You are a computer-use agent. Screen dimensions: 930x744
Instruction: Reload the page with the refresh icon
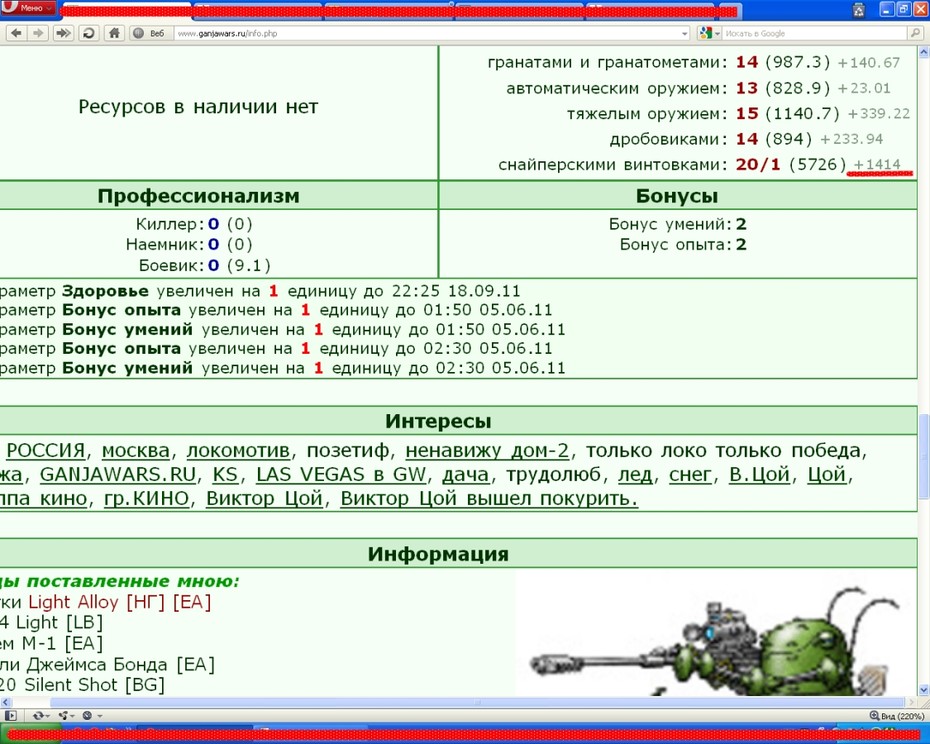tap(89, 33)
